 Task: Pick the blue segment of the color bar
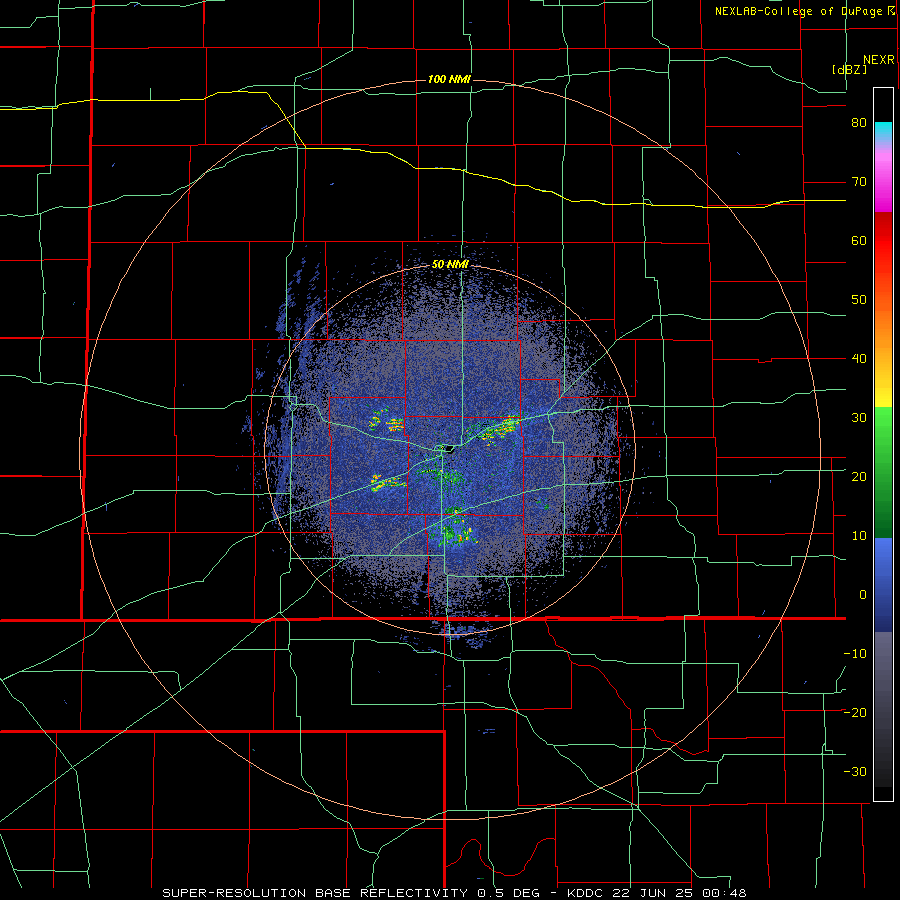coord(883,583)
